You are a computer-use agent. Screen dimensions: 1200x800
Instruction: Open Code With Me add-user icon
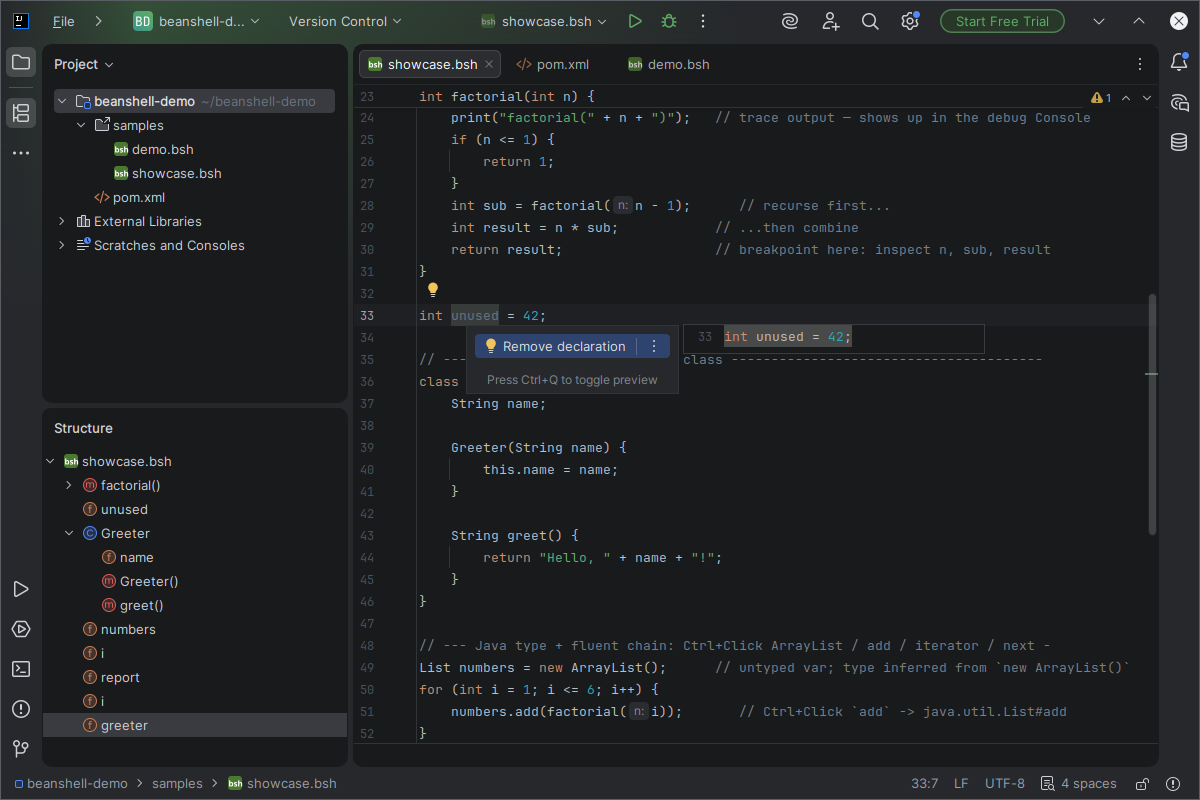click(x=831, y=21)
